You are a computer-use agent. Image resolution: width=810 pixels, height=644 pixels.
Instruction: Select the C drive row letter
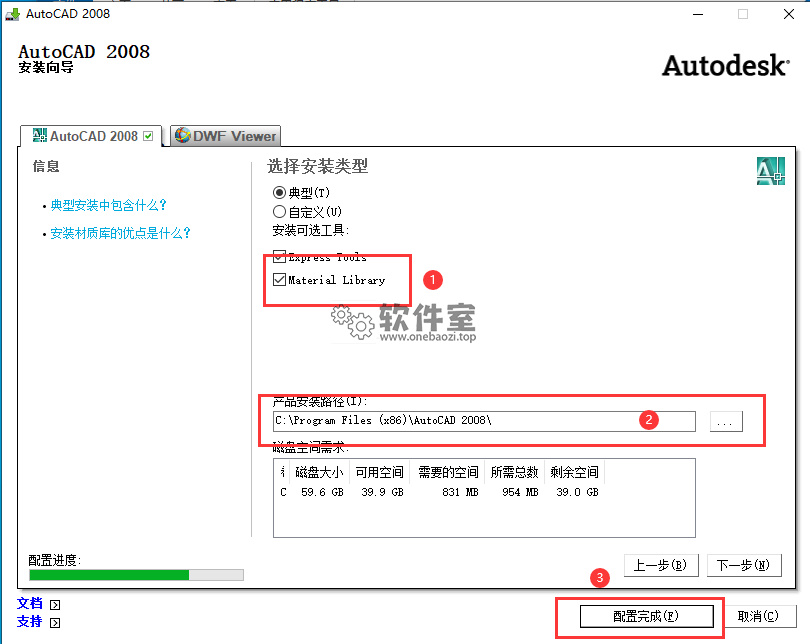[x=283, y=493]
